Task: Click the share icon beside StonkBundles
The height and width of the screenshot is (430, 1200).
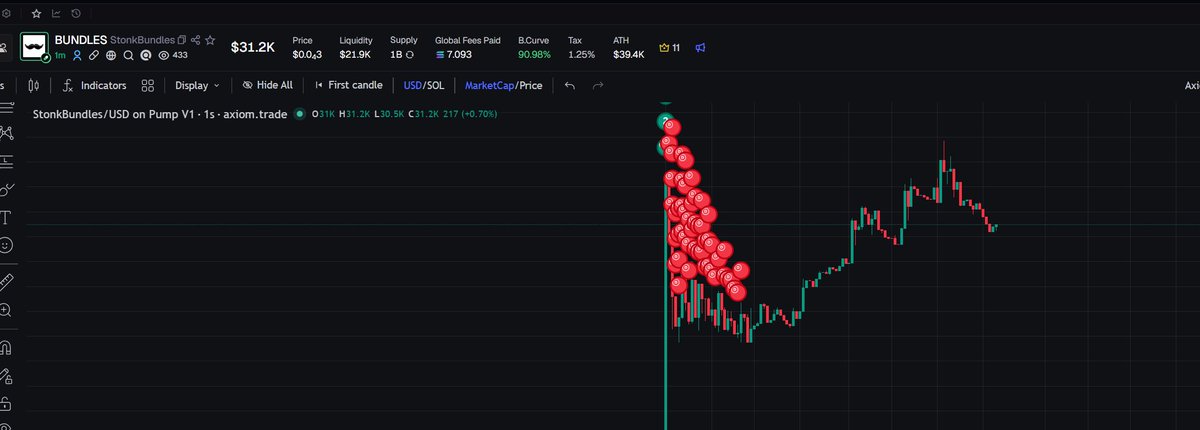Action: pyautogui.click(x=195, y=39)
